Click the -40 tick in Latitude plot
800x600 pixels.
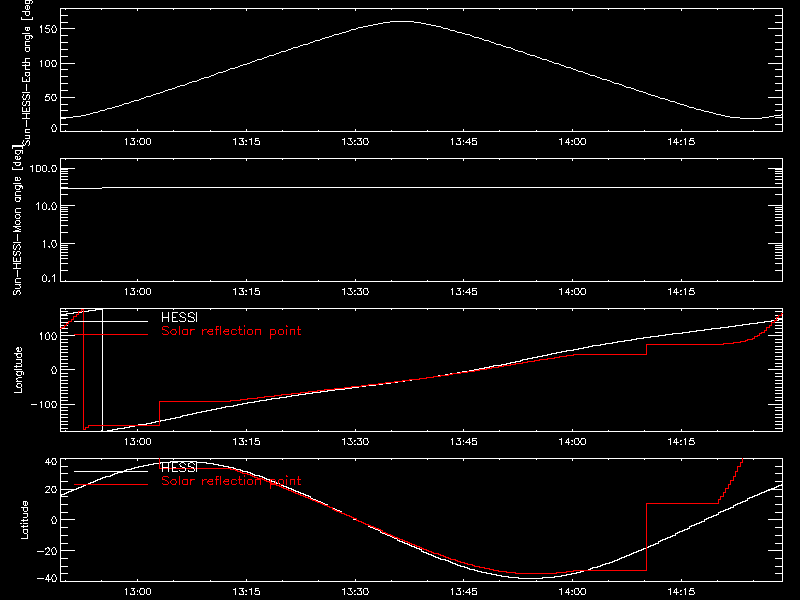[x=47, y=579]
